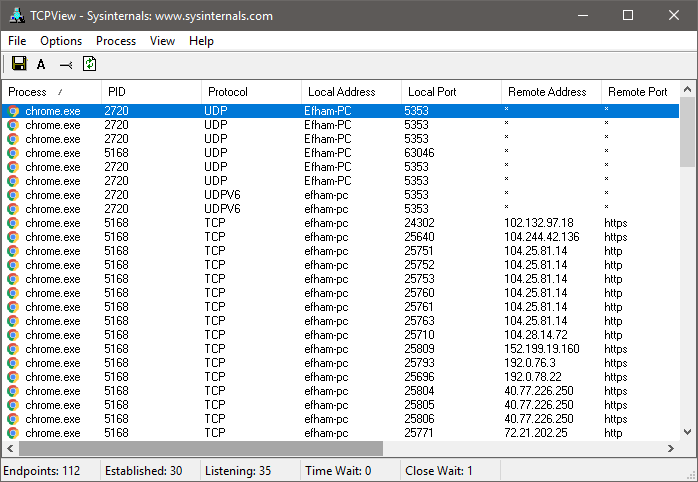Click local port 25804 cell
This screenshot has height=482, width=698.
pos(419,391)
